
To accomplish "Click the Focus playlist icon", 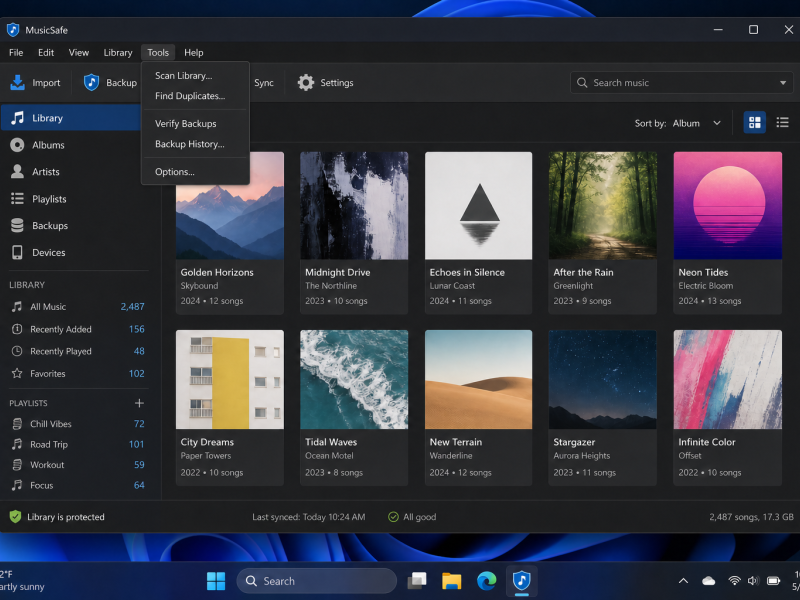I will click(17, 485).
